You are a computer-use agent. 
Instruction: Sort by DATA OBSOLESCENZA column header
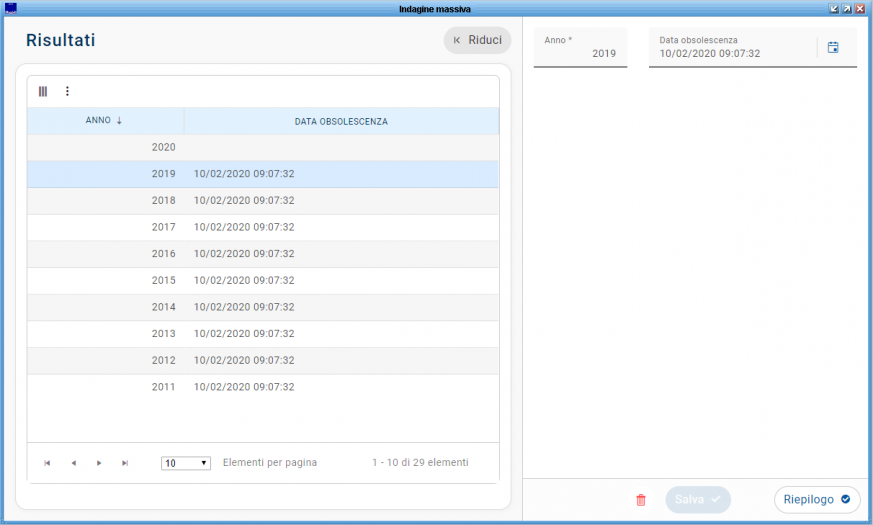(341, 121)
